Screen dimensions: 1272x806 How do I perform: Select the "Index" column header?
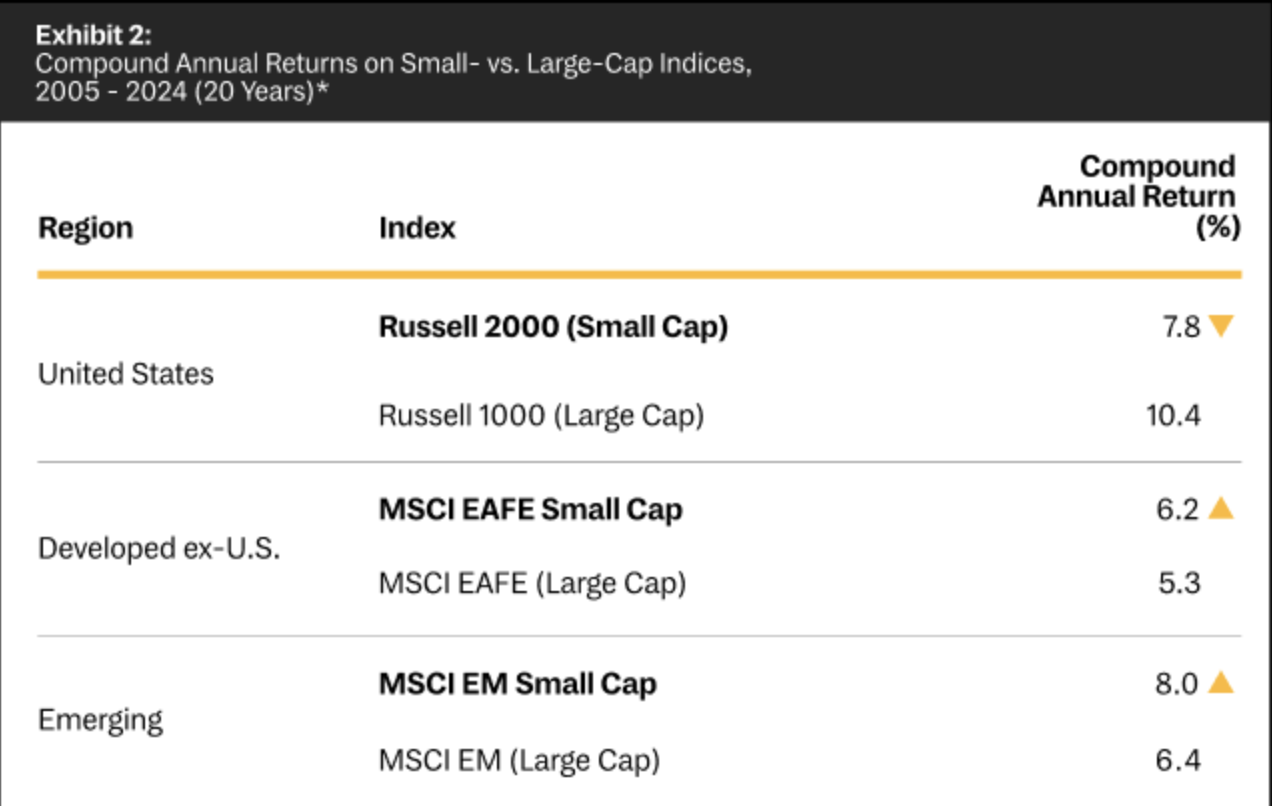pyautogui.click(x=417, y=228)
